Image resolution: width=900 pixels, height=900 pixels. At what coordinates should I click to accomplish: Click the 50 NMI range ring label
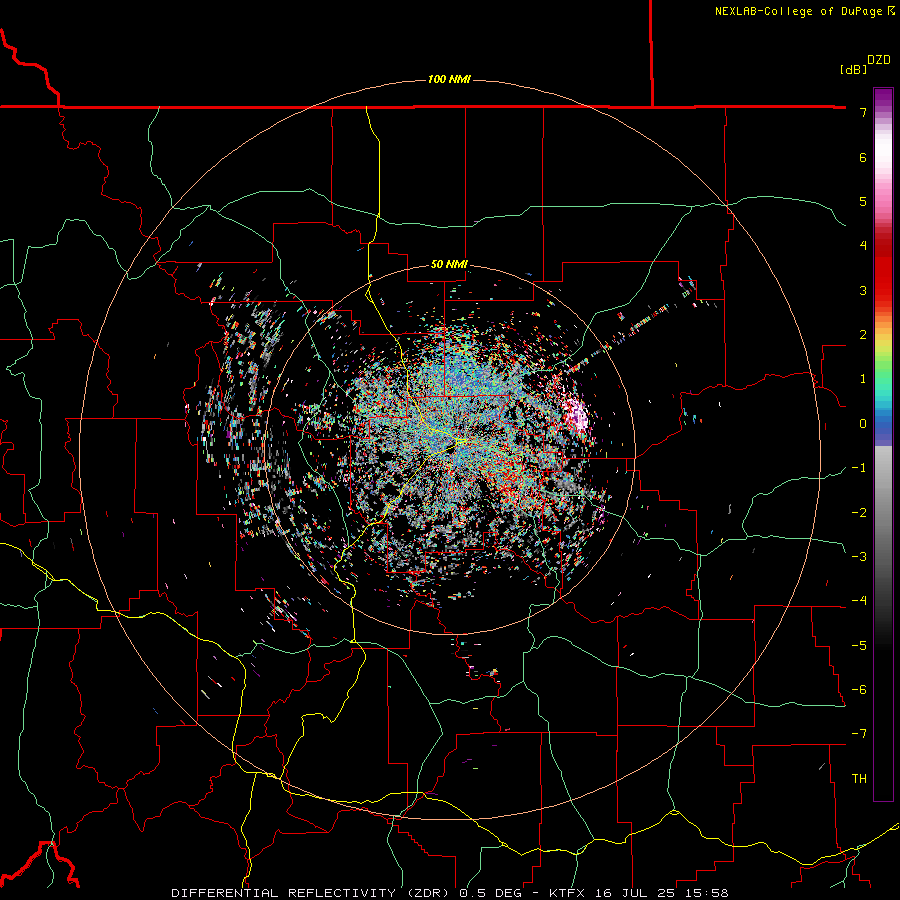pos(449,264)
